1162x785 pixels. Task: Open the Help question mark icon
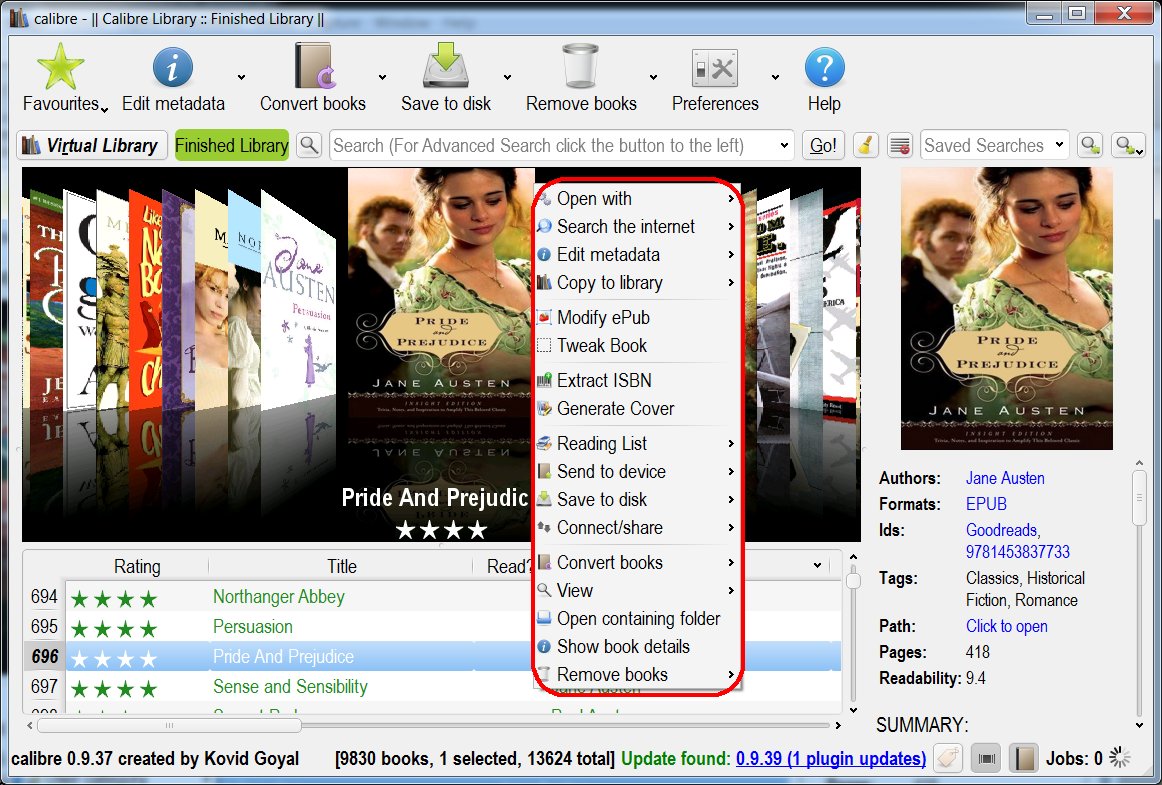pyautogui.click(x=824, y=67)
